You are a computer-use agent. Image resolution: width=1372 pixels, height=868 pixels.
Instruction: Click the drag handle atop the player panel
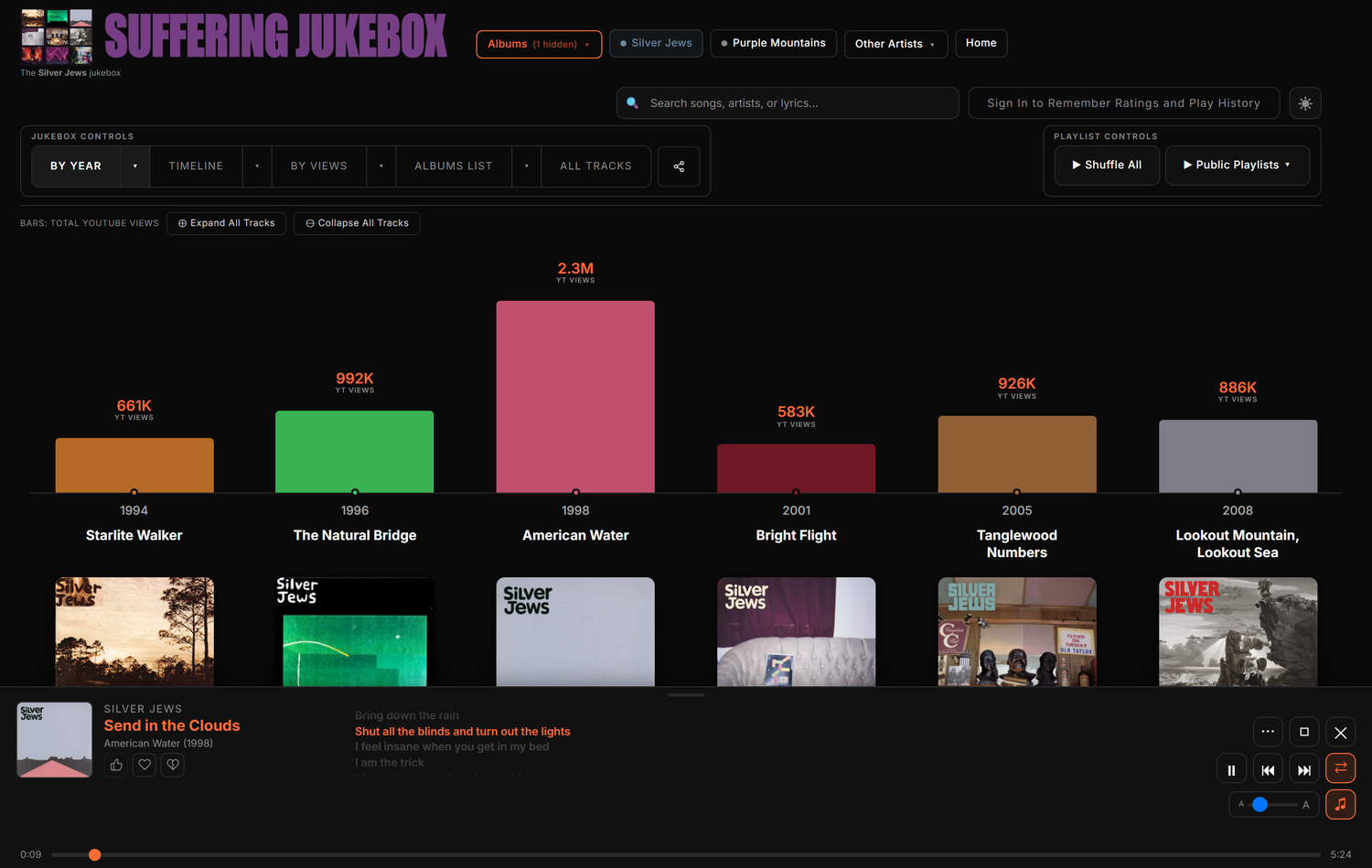(x=686, y=695)
